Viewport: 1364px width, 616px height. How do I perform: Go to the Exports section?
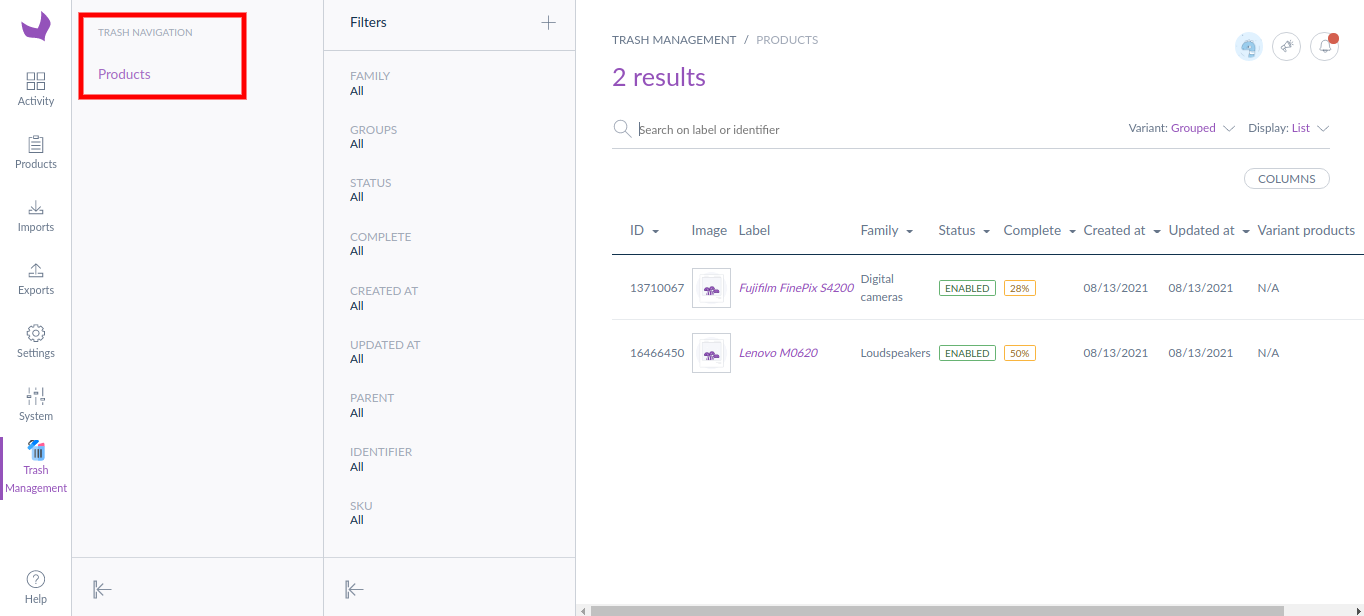coord(36,278)
